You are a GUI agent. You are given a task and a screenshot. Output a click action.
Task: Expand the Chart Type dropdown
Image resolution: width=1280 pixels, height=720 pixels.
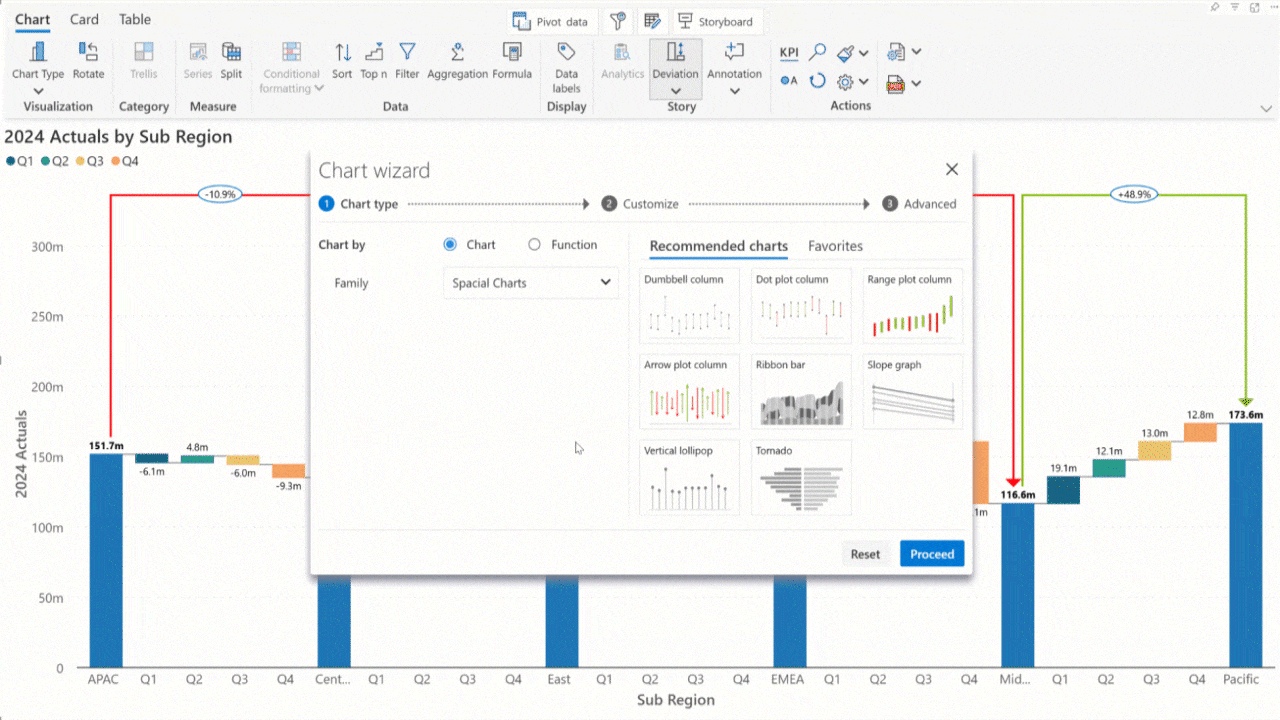pos(38,91)
